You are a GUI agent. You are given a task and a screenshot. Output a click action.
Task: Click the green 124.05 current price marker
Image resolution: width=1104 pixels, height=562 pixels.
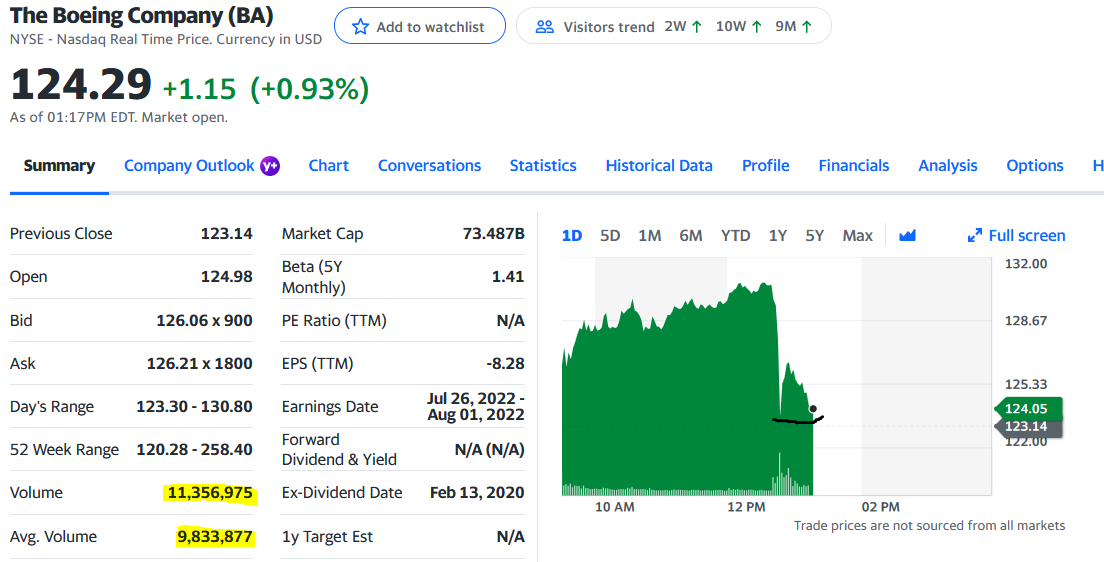(x=1028, y=408)
